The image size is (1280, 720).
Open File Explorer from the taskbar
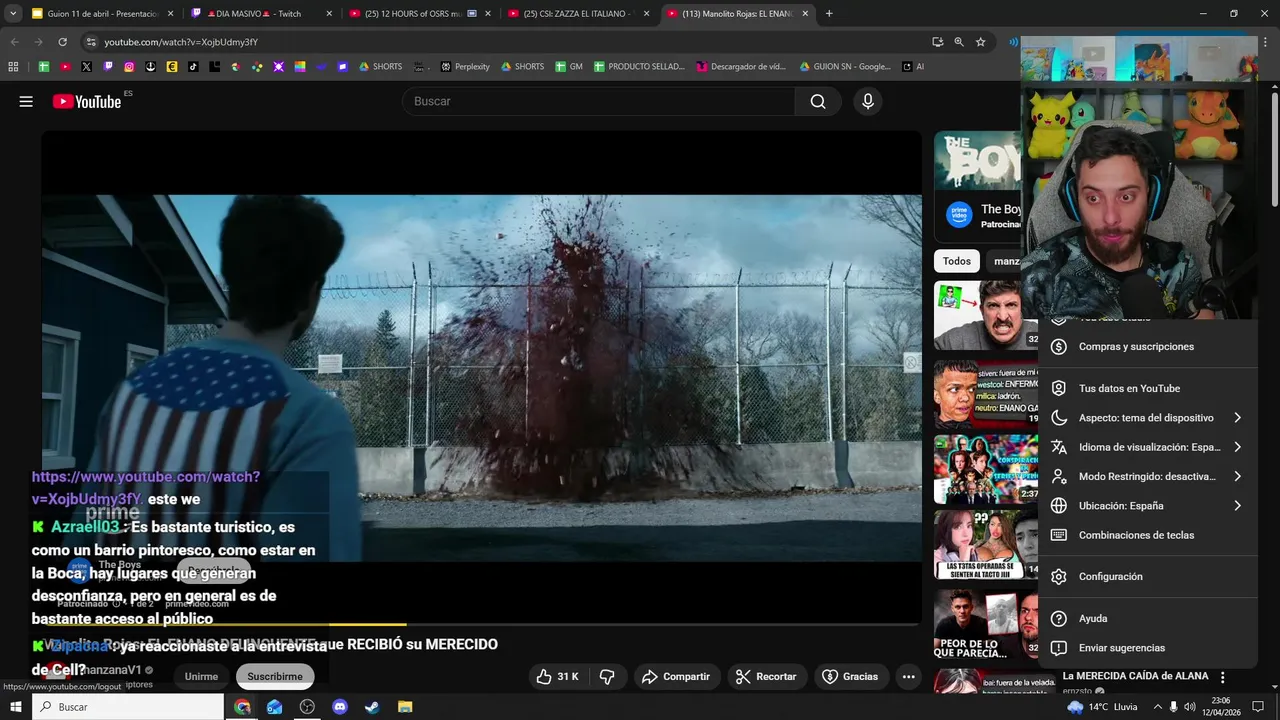pyautogui.click(x=405, y=707)
